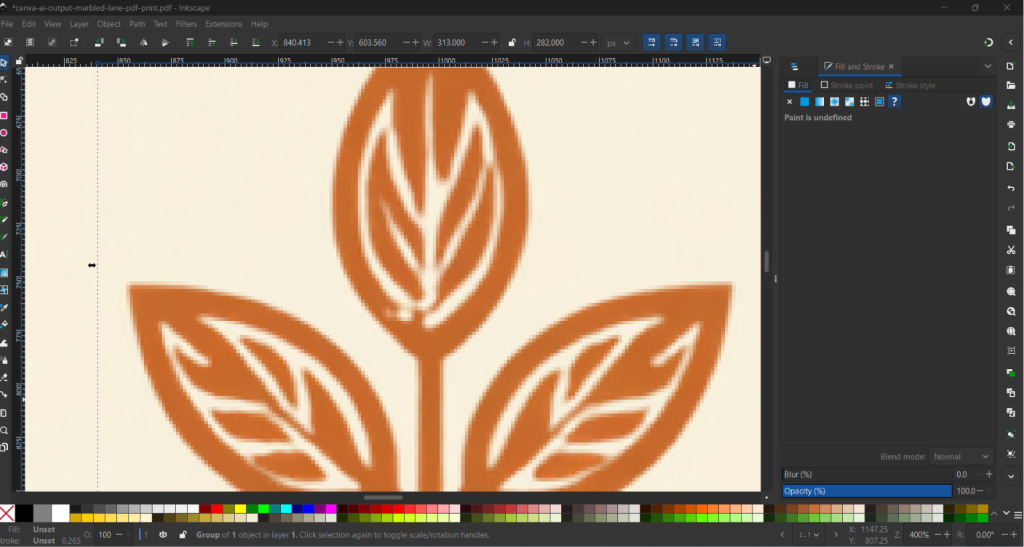This screenshot has height=547, width=1024.
Task: Set fill to linear gradient
Action: tap(820, 102)
